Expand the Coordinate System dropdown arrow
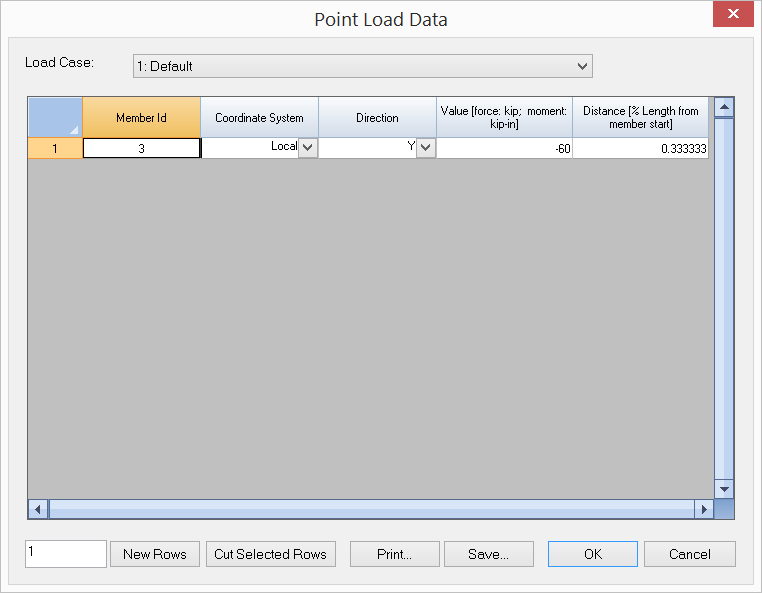The image size is (762, 593). 308,147
